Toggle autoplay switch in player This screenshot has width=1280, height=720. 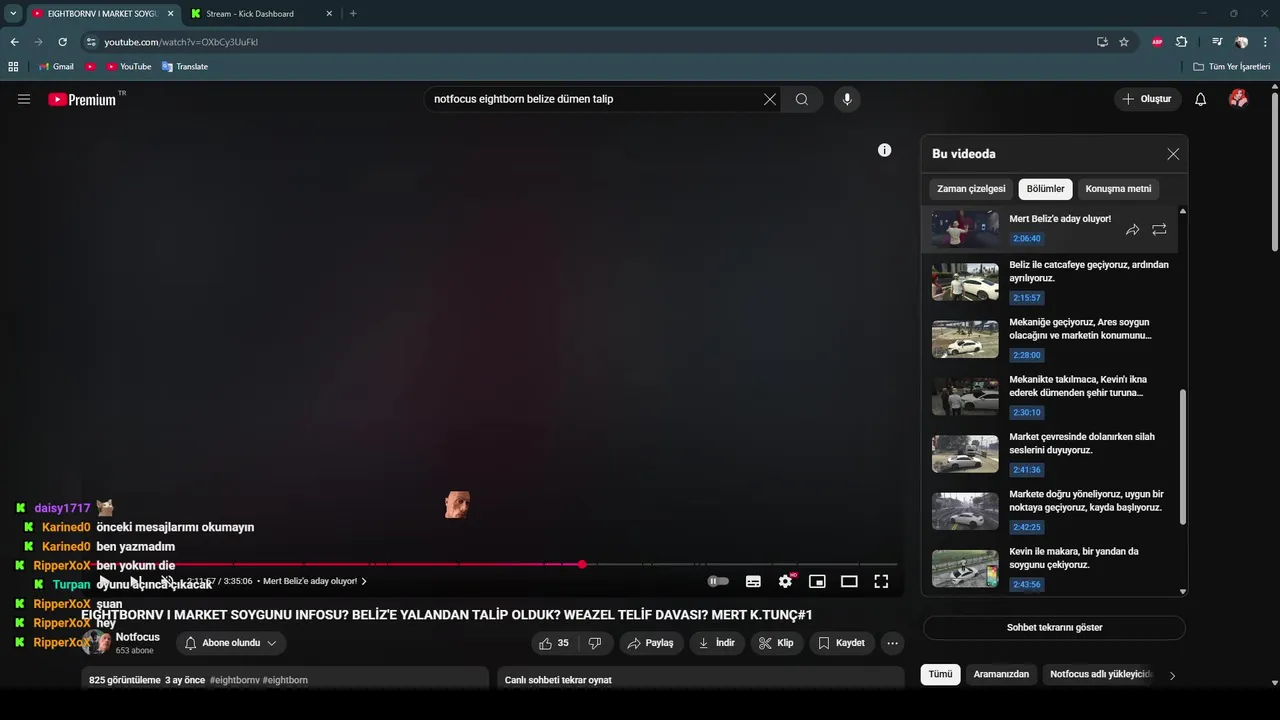pyautogui.click(x=718, y=581)
